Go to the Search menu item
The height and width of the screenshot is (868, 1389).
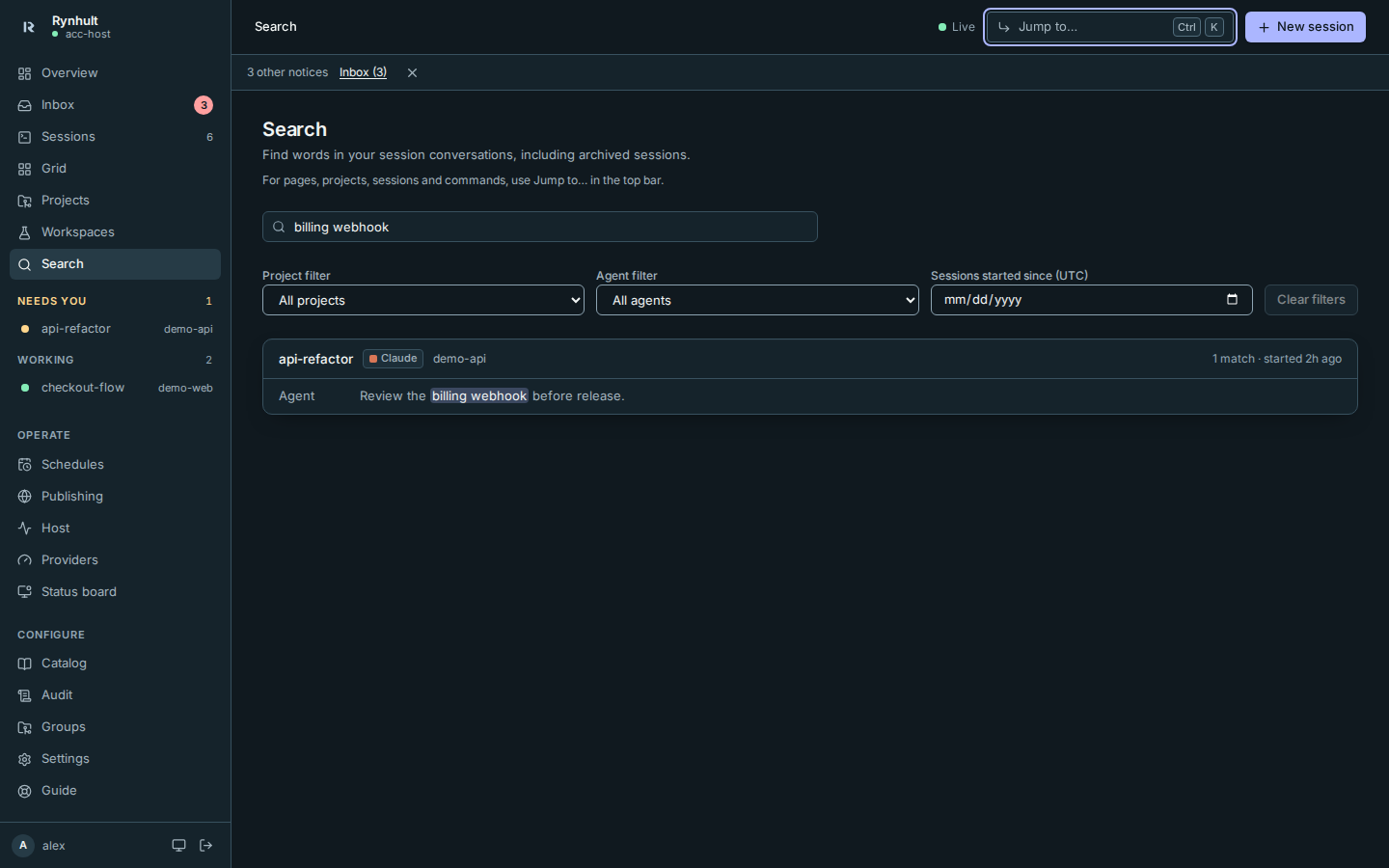[x=115, y=264]
